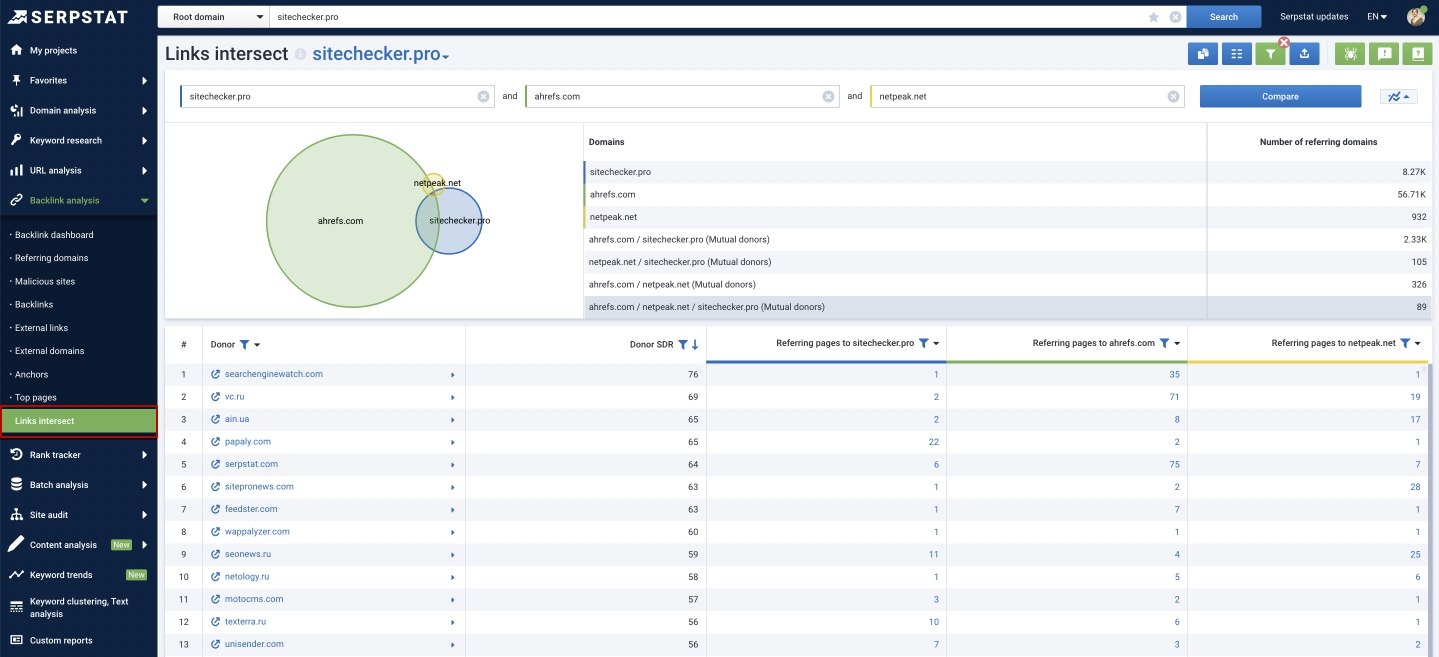
Task: Clear filters with the red X badge
Action: [1284, 43]
